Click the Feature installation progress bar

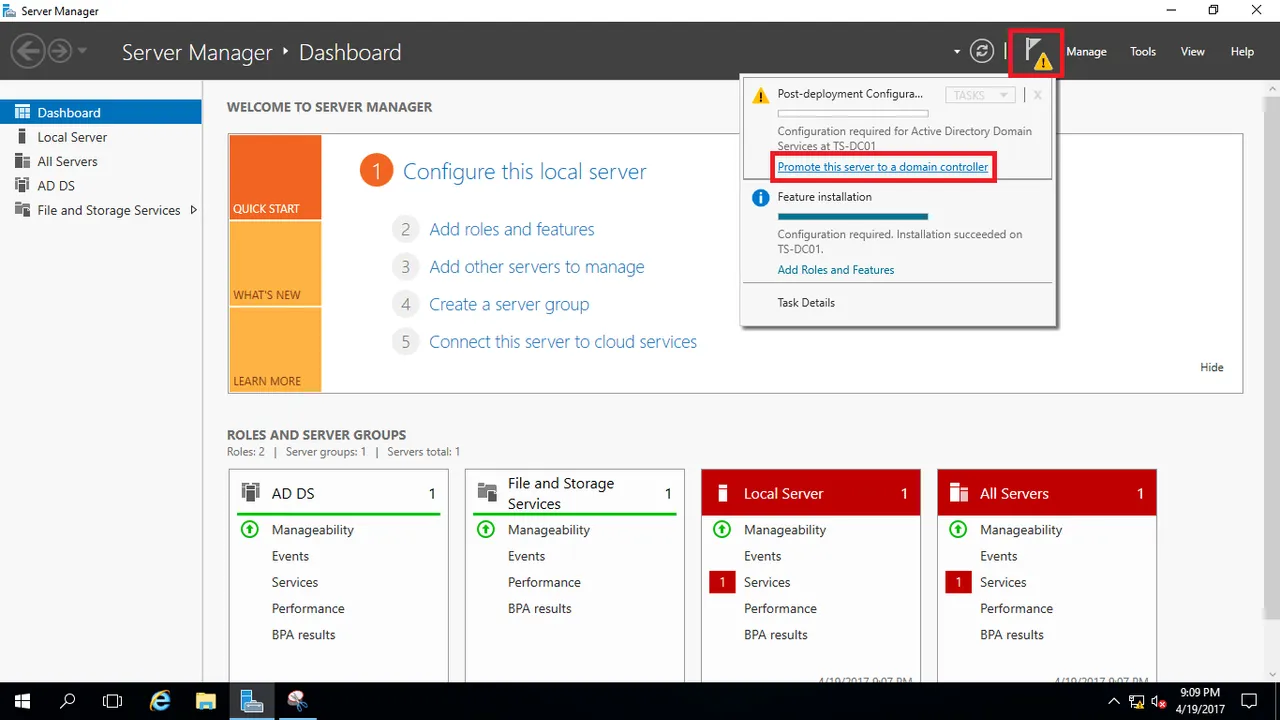pyautogui.click(x=853, y=216)
